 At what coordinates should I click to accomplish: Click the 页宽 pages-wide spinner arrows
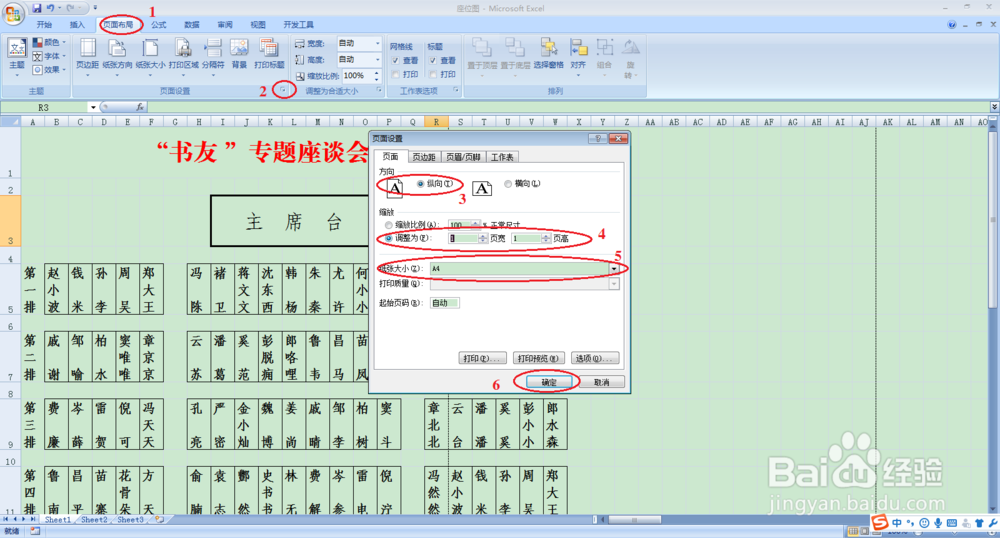tap(483, 238)
